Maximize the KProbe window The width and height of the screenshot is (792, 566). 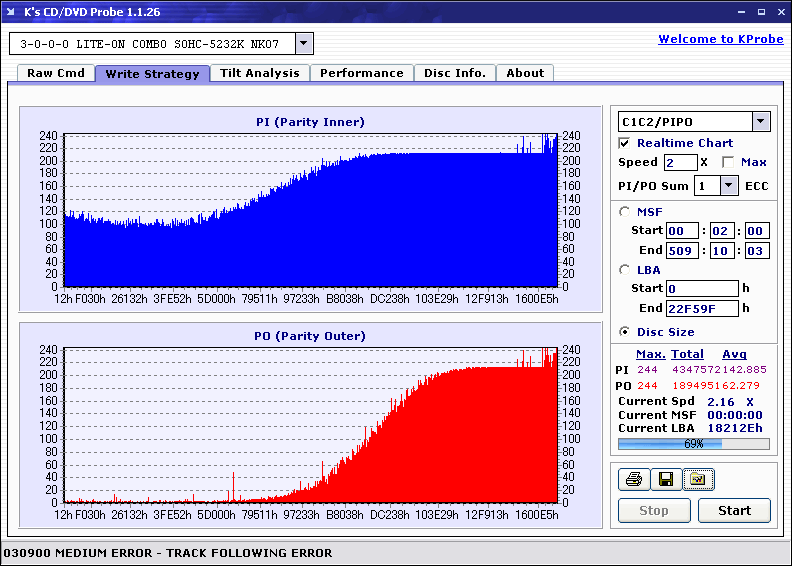761,12
